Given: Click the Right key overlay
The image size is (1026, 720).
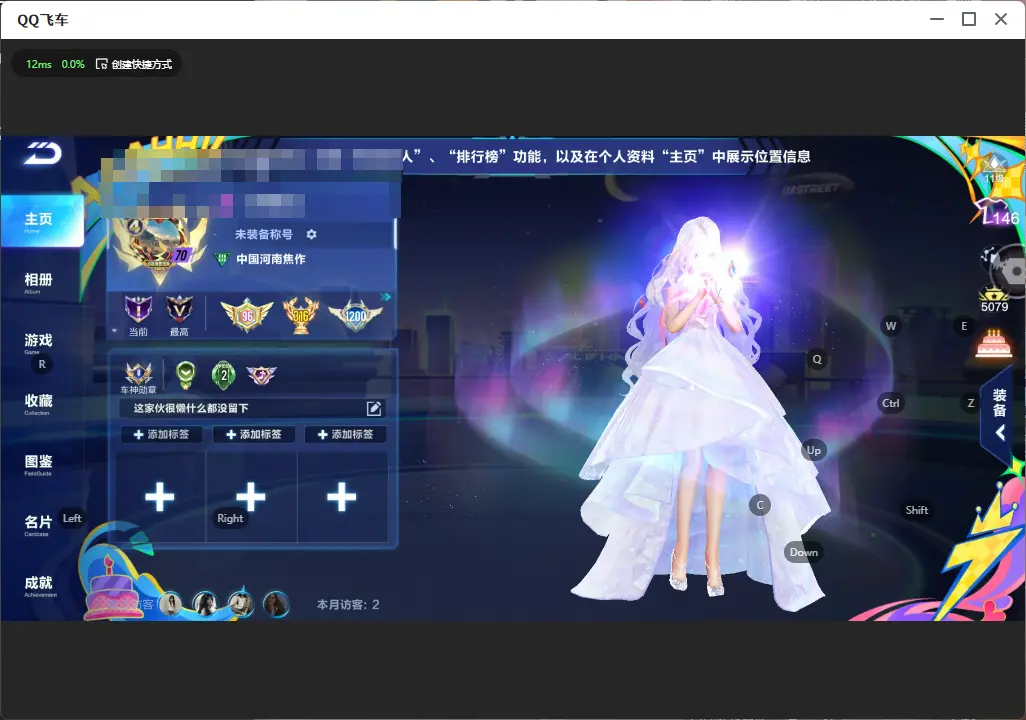Looking at the screenshot, I should click(230, 518).
